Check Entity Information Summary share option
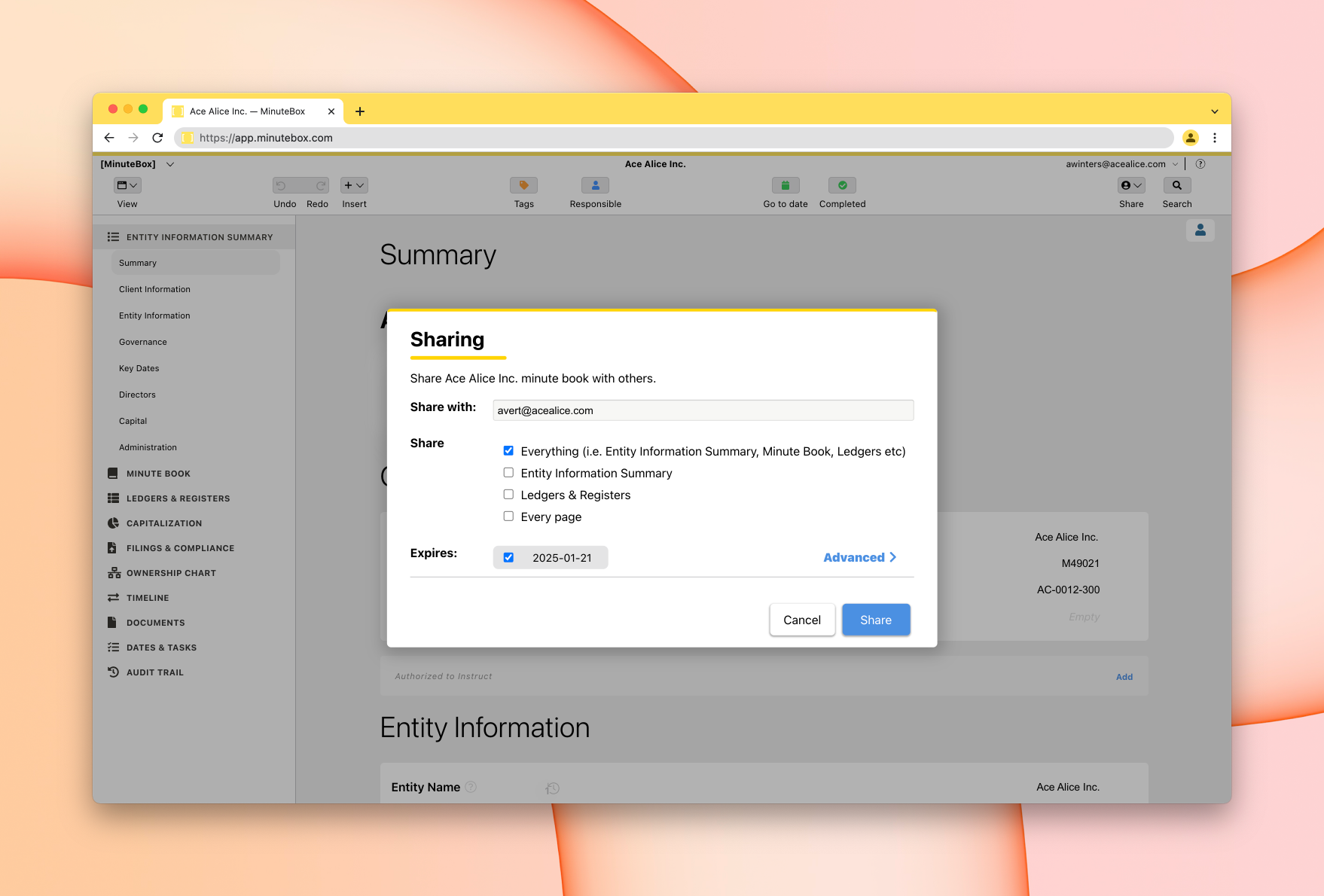The width and height of the screenshot is (1324, 896). point(508,473)
